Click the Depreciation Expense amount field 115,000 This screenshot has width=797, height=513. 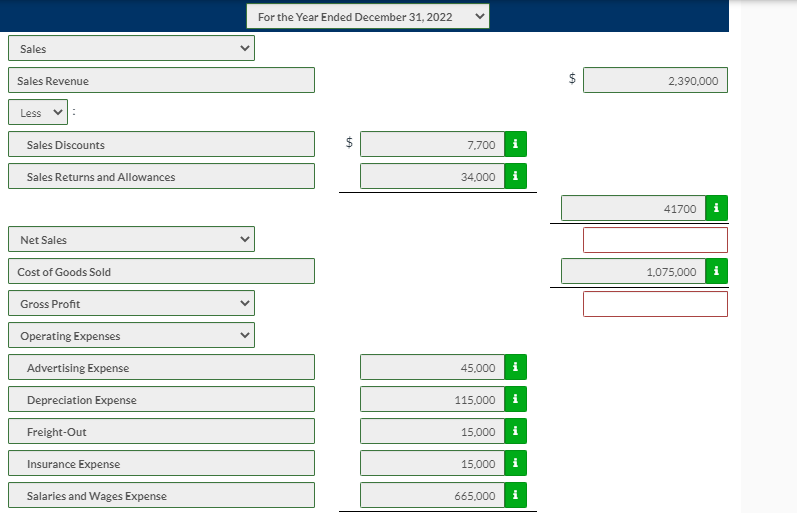coord(433,399)
